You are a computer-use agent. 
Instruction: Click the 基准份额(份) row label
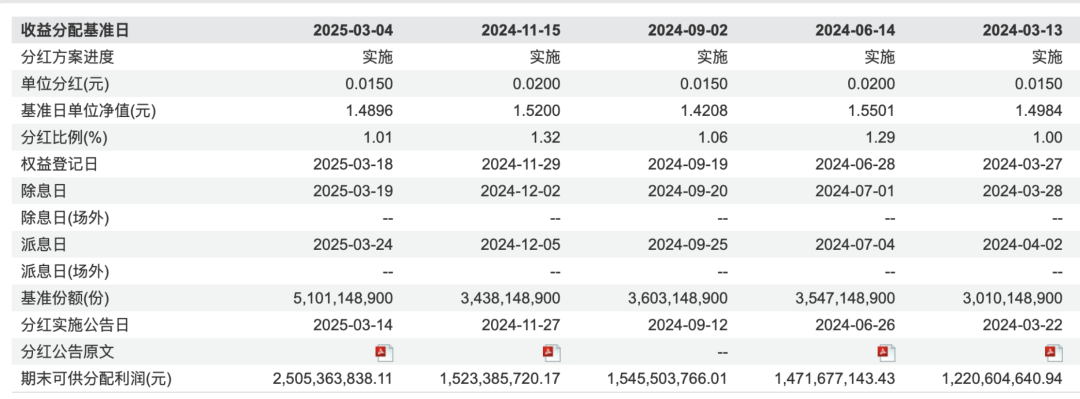point(65,298)
